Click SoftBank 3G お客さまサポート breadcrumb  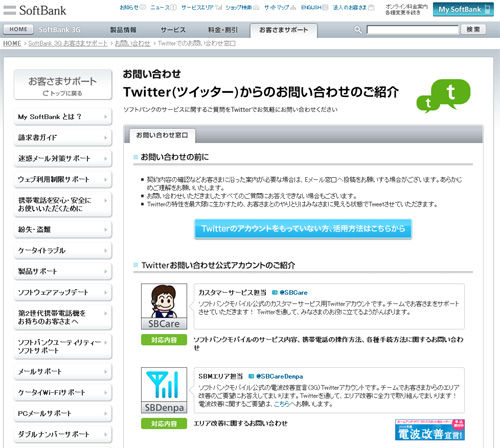pyautogui.click(x=68, y=43)
